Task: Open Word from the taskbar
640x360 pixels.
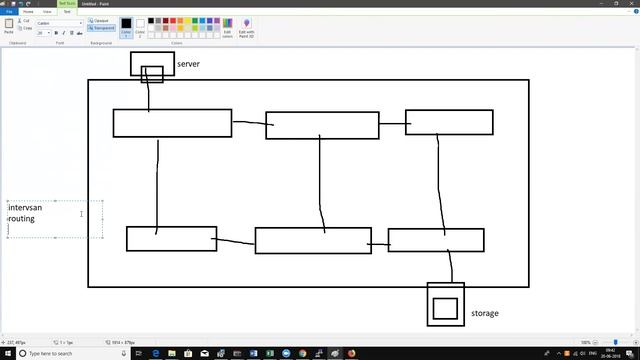Action: pyautogui.click(x=253, y=353)
